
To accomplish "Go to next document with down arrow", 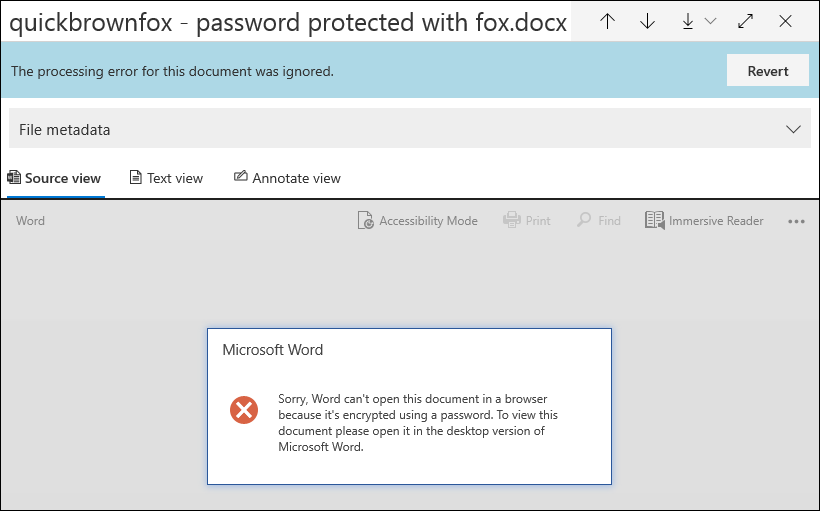I will click(x=647, y=21).
